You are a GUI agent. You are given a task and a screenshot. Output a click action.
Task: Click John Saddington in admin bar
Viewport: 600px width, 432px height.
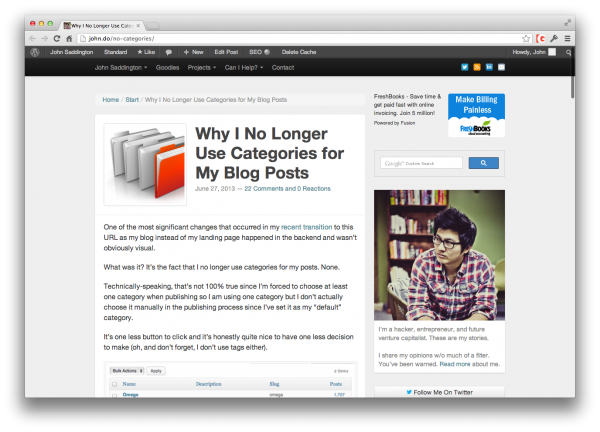(72, 52)
